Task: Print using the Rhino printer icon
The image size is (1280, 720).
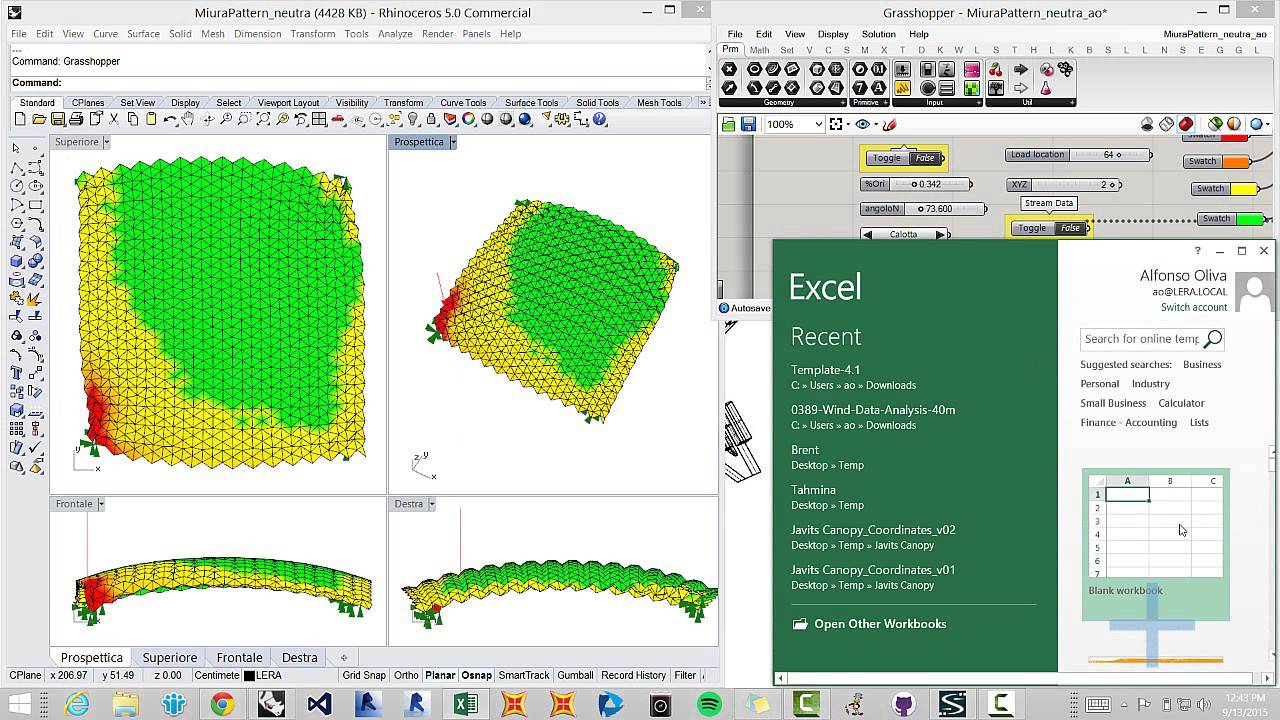Action: [76, 119]
